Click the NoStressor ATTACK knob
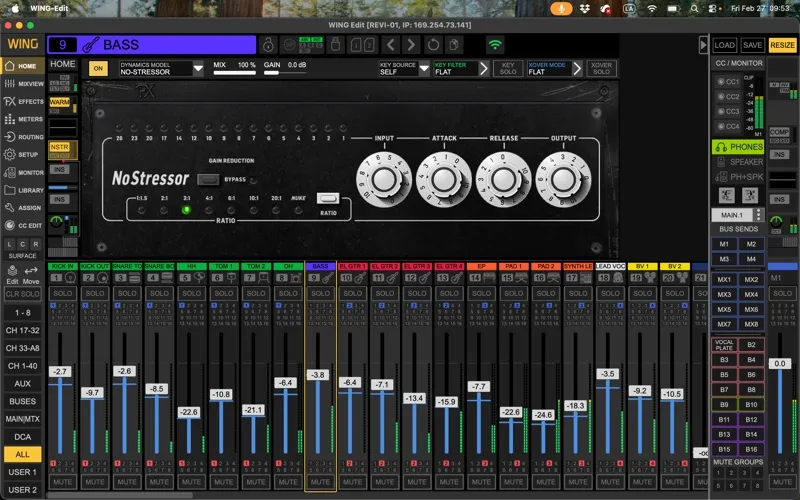Screen dimensions: 800x500 [443, 180]
